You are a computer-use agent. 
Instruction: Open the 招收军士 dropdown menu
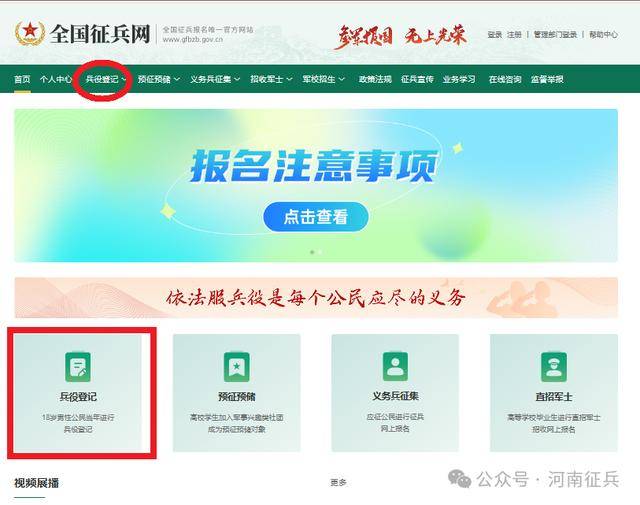(269, 79)
